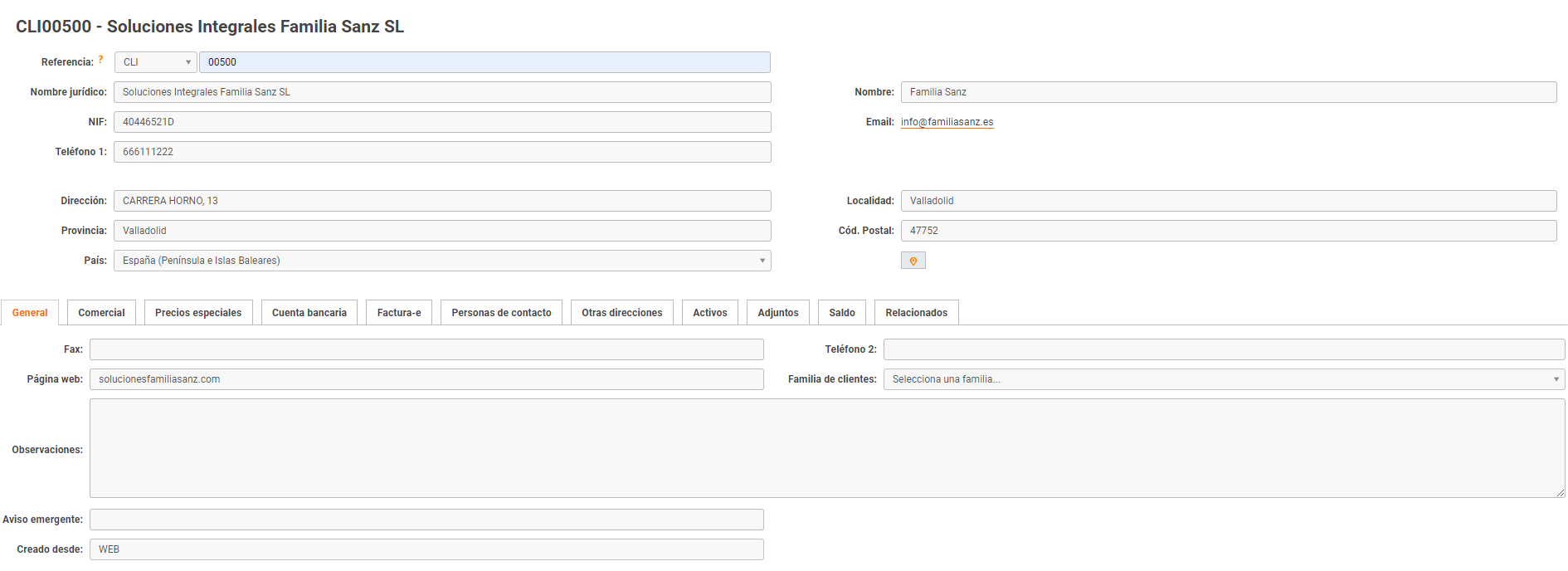
Task: Open the Familia de clientes dropdown
Action: click(x=1223, y=379)
